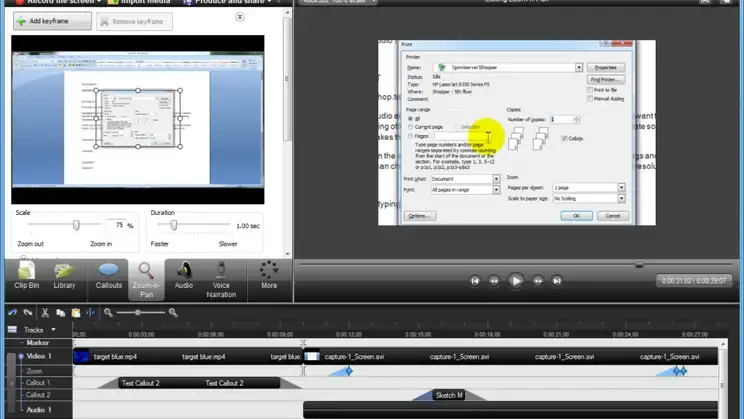The width and height of the screenshot is (744, 419).
Task: Click the preview playback scrubber handle
Action: click(639, 265)
